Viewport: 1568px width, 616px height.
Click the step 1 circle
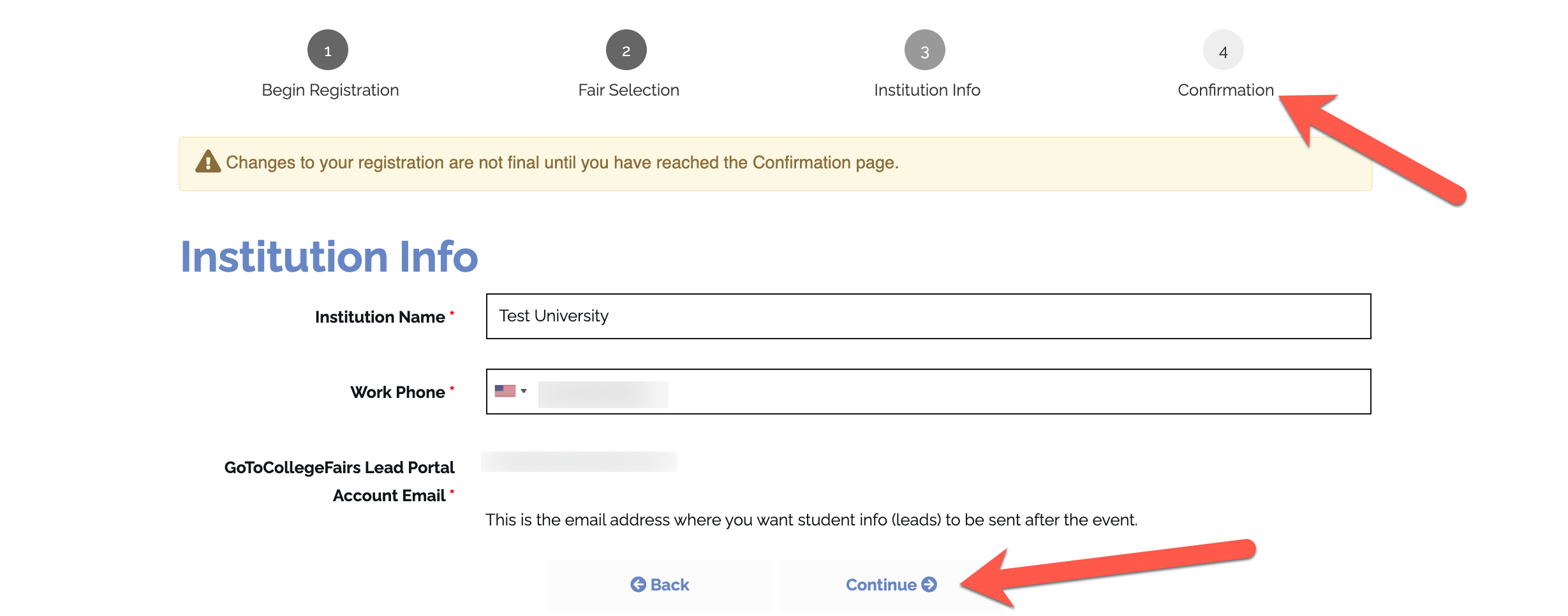[328, 50]
